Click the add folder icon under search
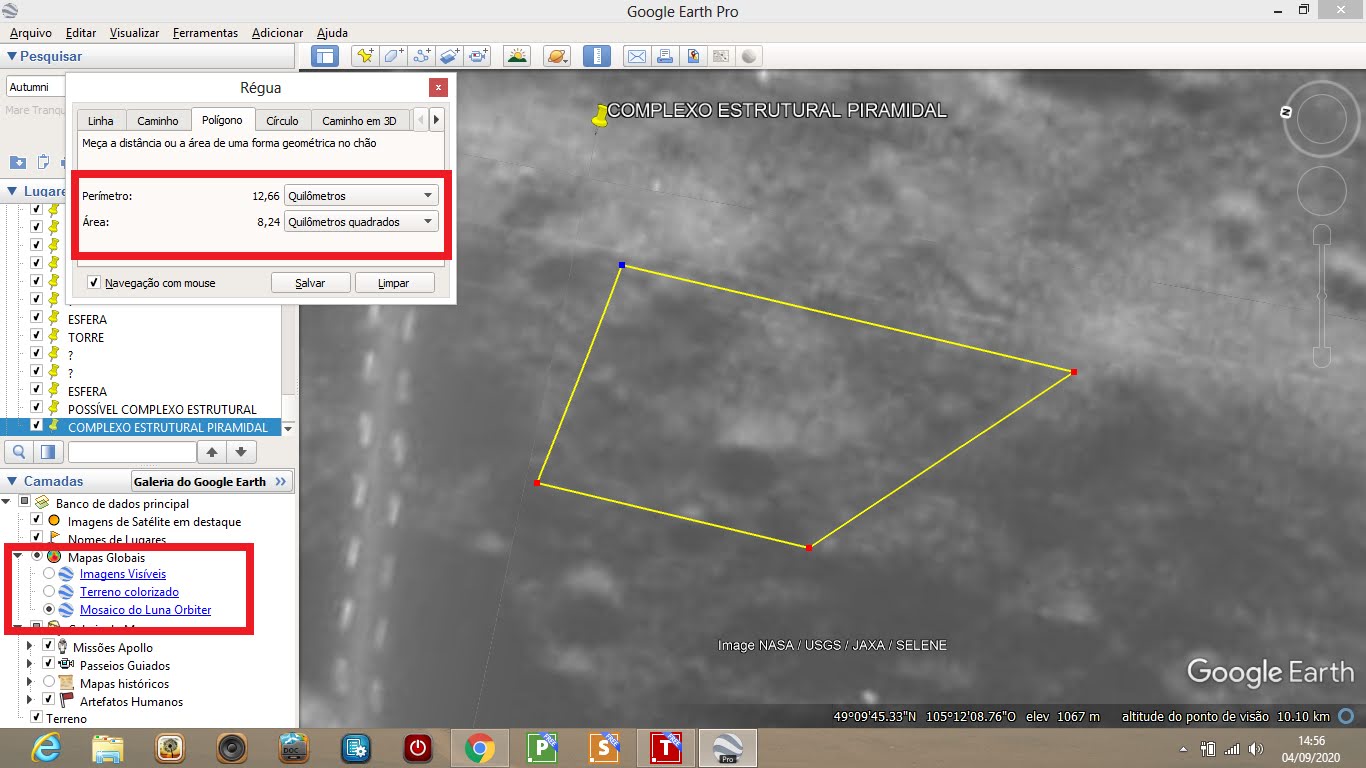 click(18, 162)
